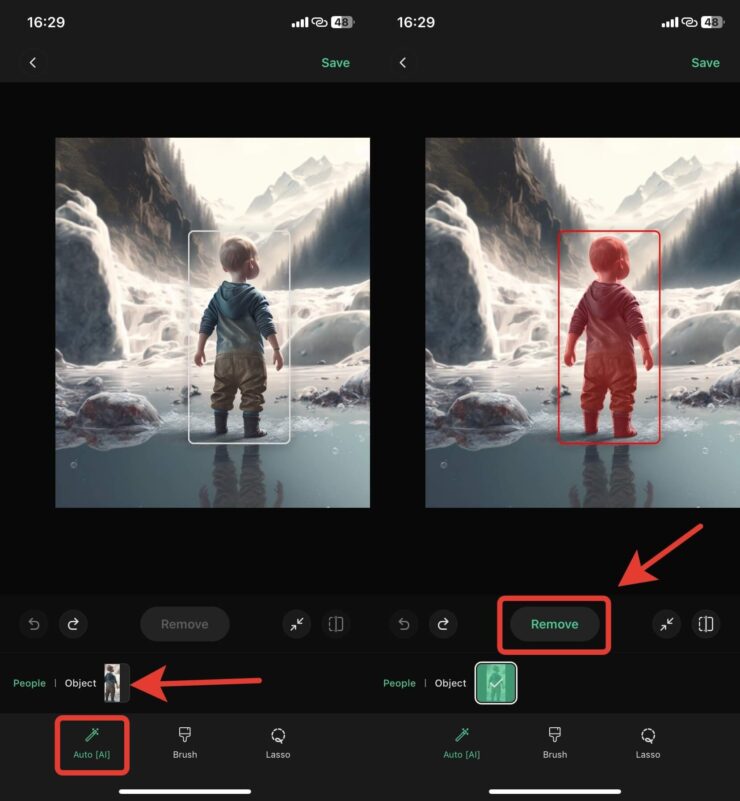Go back using left screen's chevron

[x=33, y=63]
